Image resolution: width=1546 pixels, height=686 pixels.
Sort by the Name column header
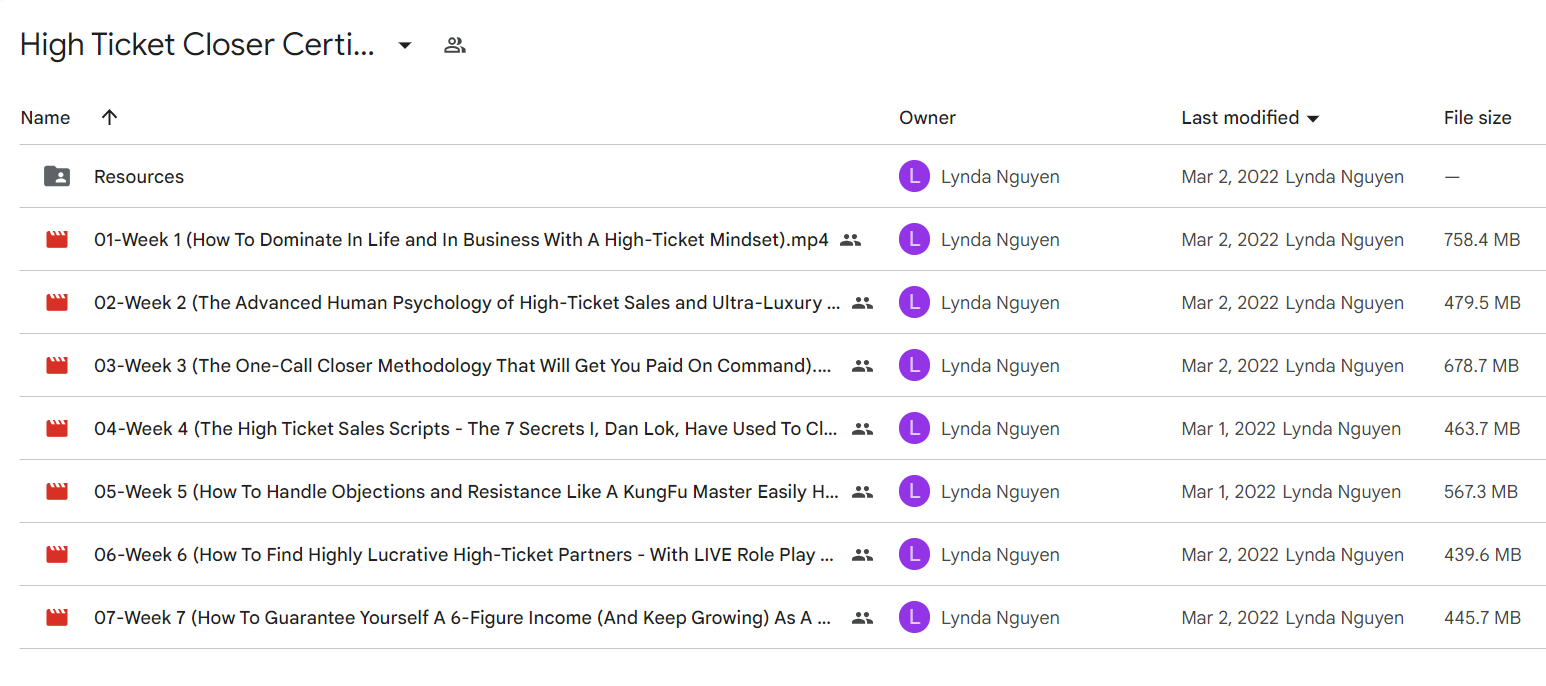pos(45,118)
